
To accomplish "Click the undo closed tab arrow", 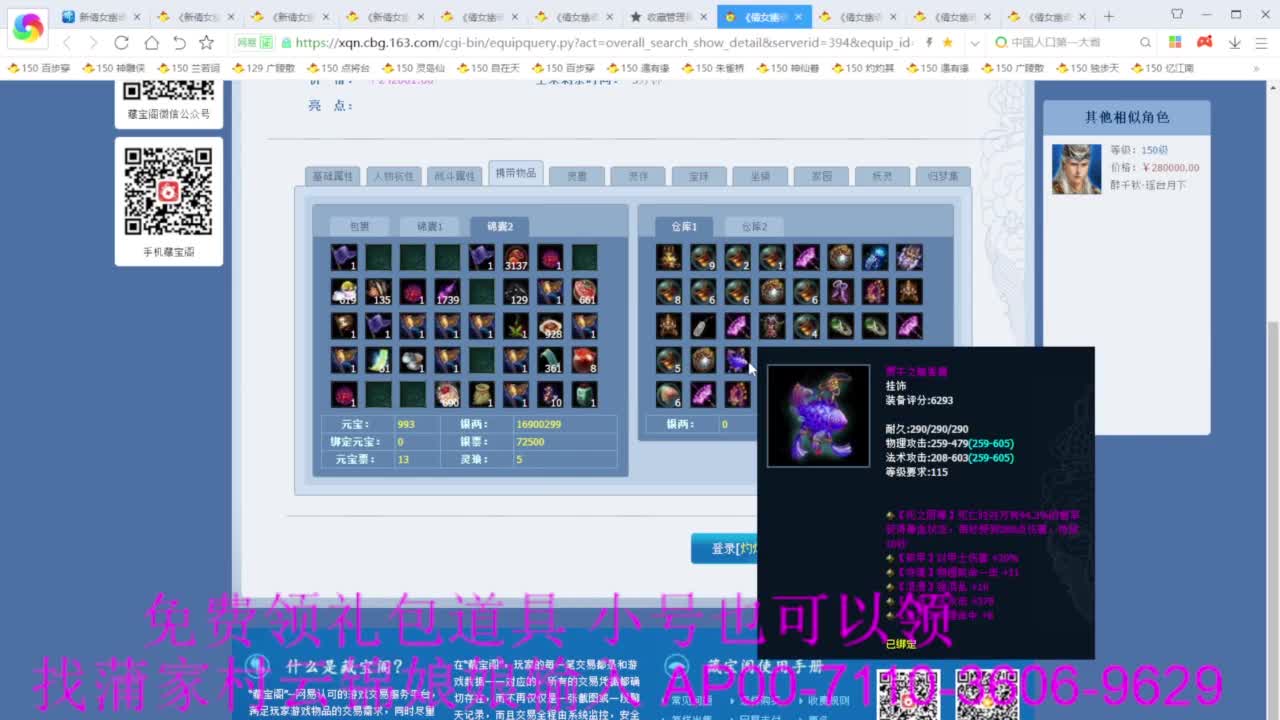I will (179, 42).
